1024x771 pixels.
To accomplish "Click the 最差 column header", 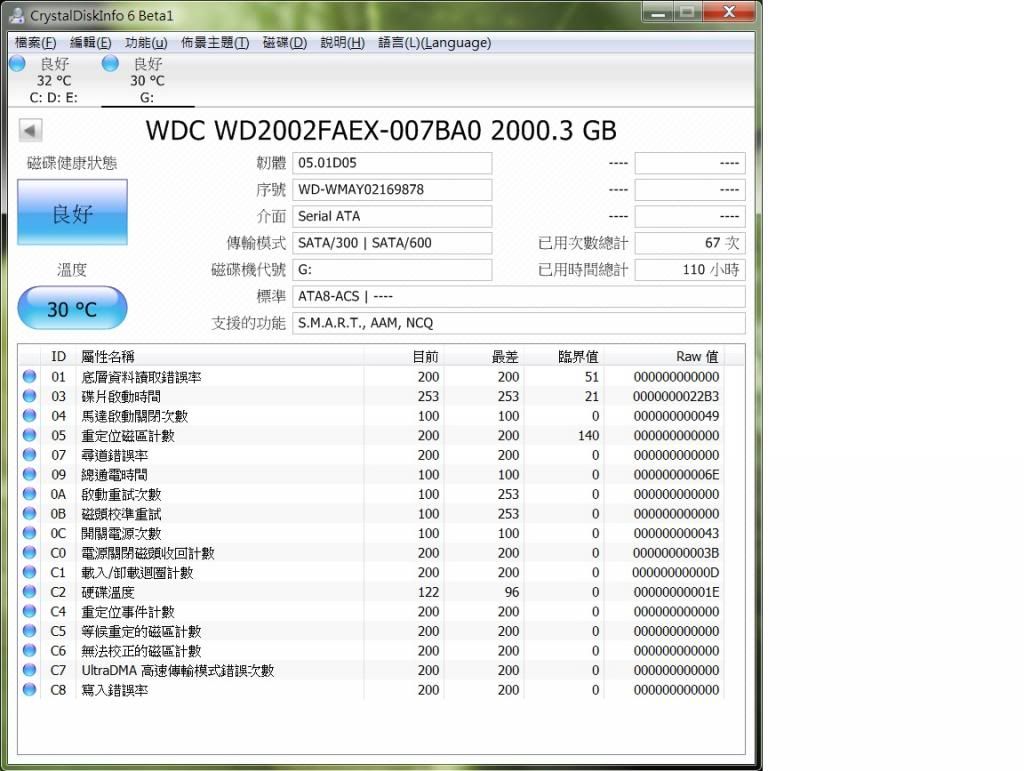I will (x=484, y=356).
